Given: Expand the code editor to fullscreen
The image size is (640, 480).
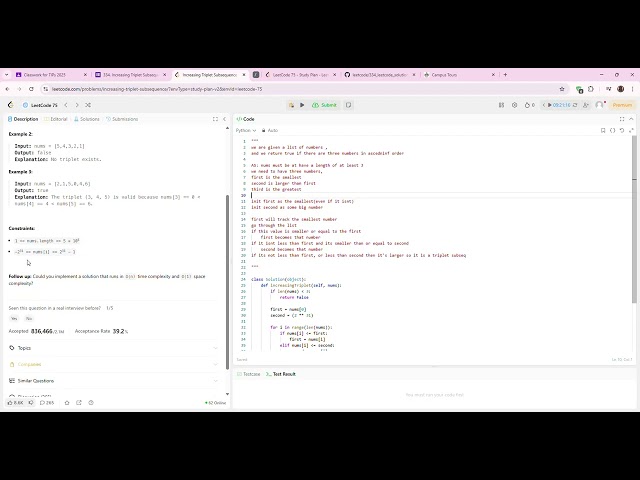Looking at the screenshot, I should coord(631,130).
